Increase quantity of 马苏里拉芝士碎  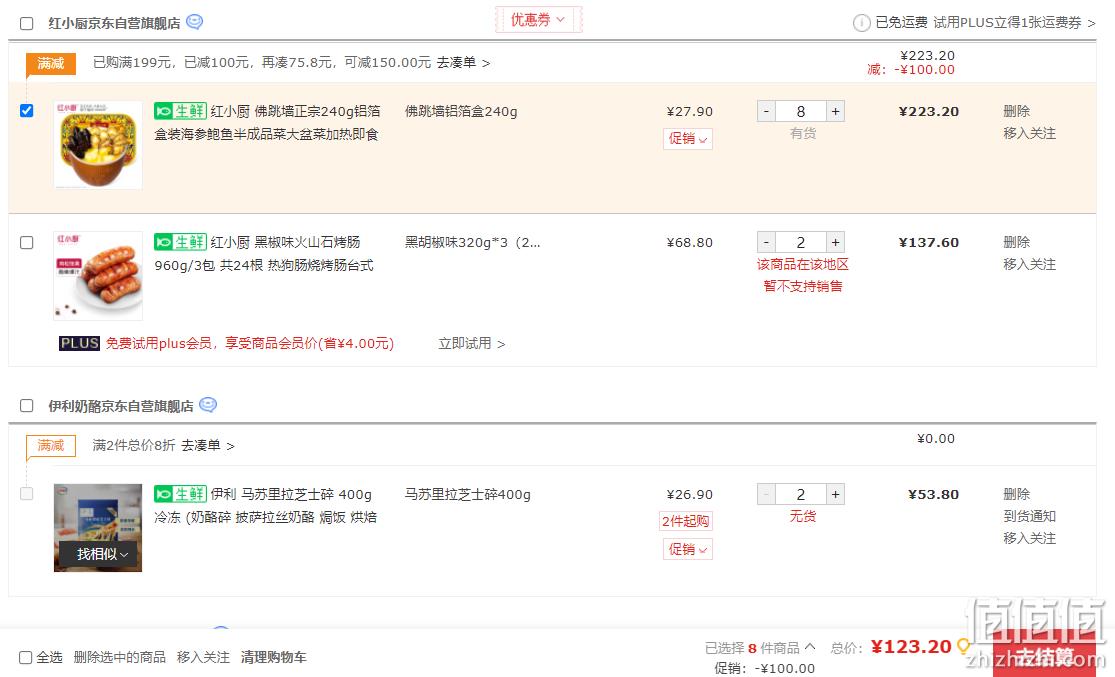click(x=836, y=494)
